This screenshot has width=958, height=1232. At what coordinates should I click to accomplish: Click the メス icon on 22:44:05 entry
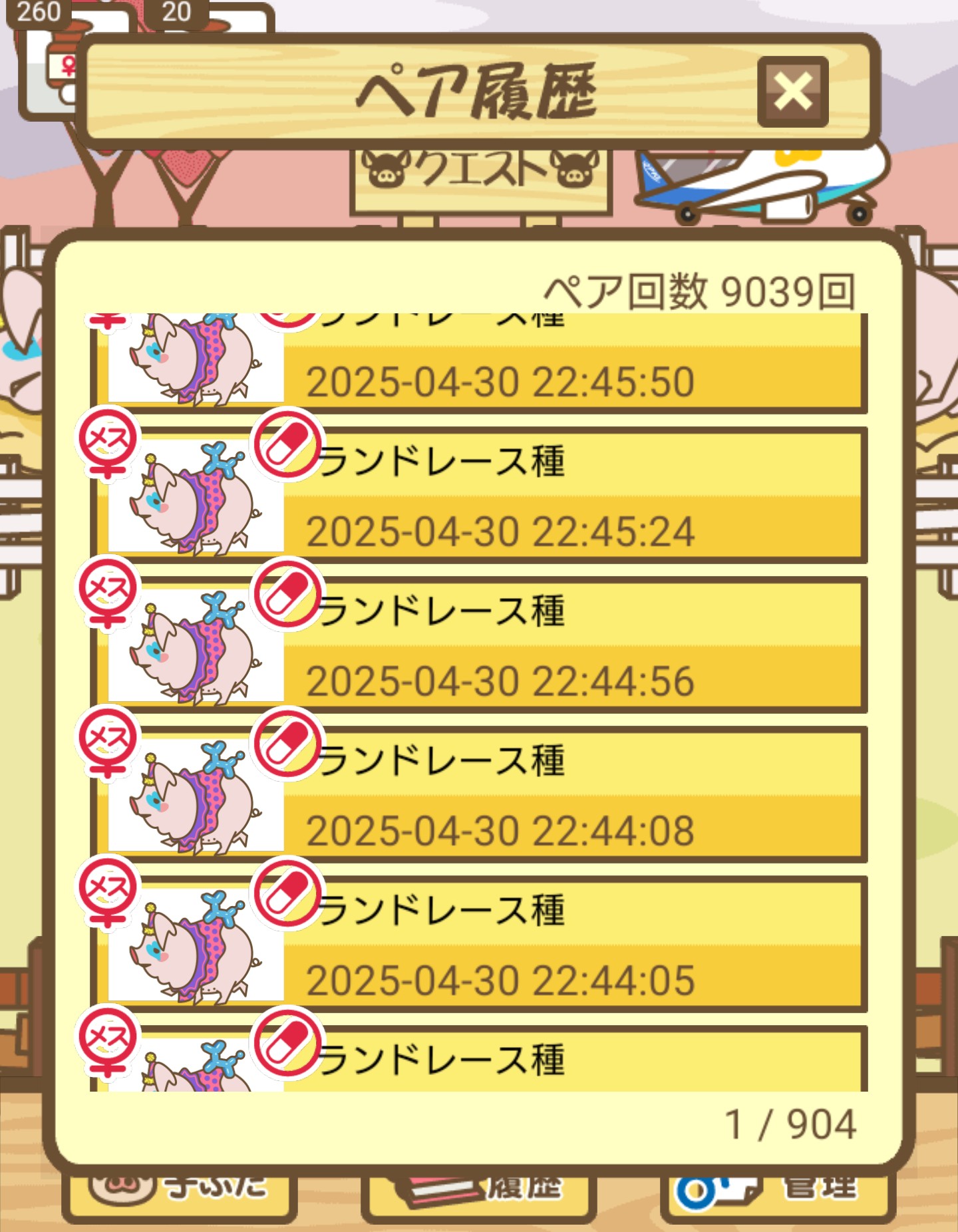click(107, 891)
